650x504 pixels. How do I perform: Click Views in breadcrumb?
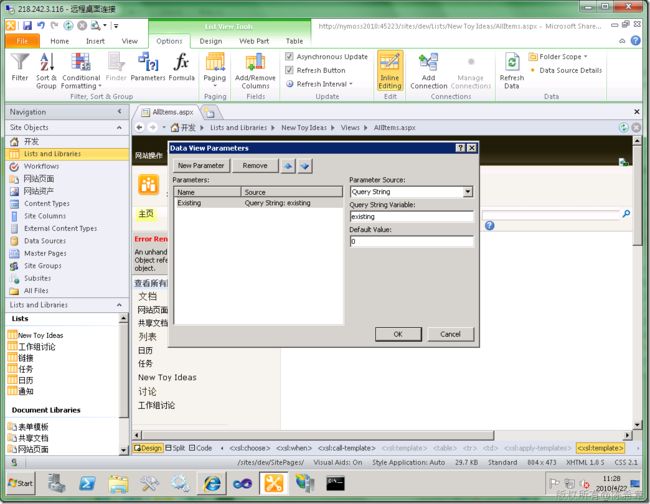(x=350, y=127)
